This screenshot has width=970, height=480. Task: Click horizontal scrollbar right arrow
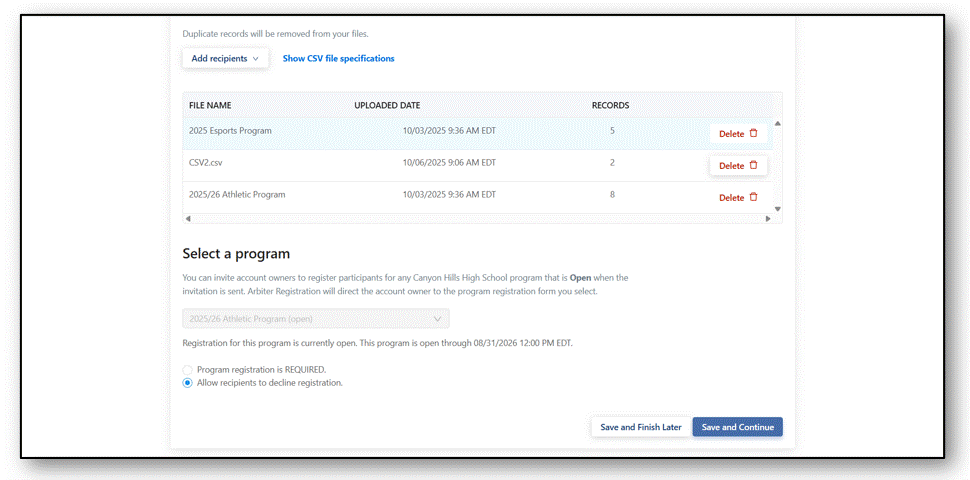[768, 218]
